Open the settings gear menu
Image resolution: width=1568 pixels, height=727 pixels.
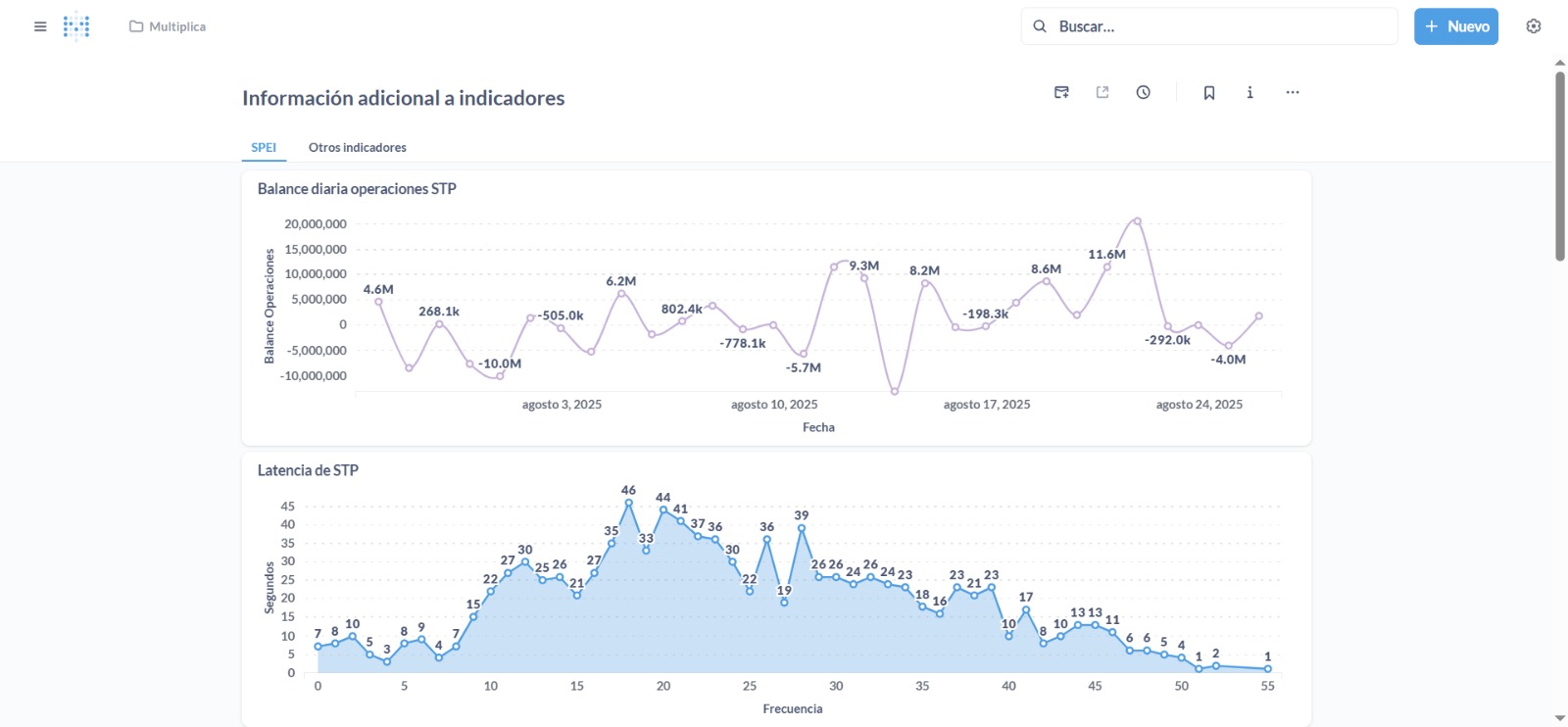point(1534,26)
